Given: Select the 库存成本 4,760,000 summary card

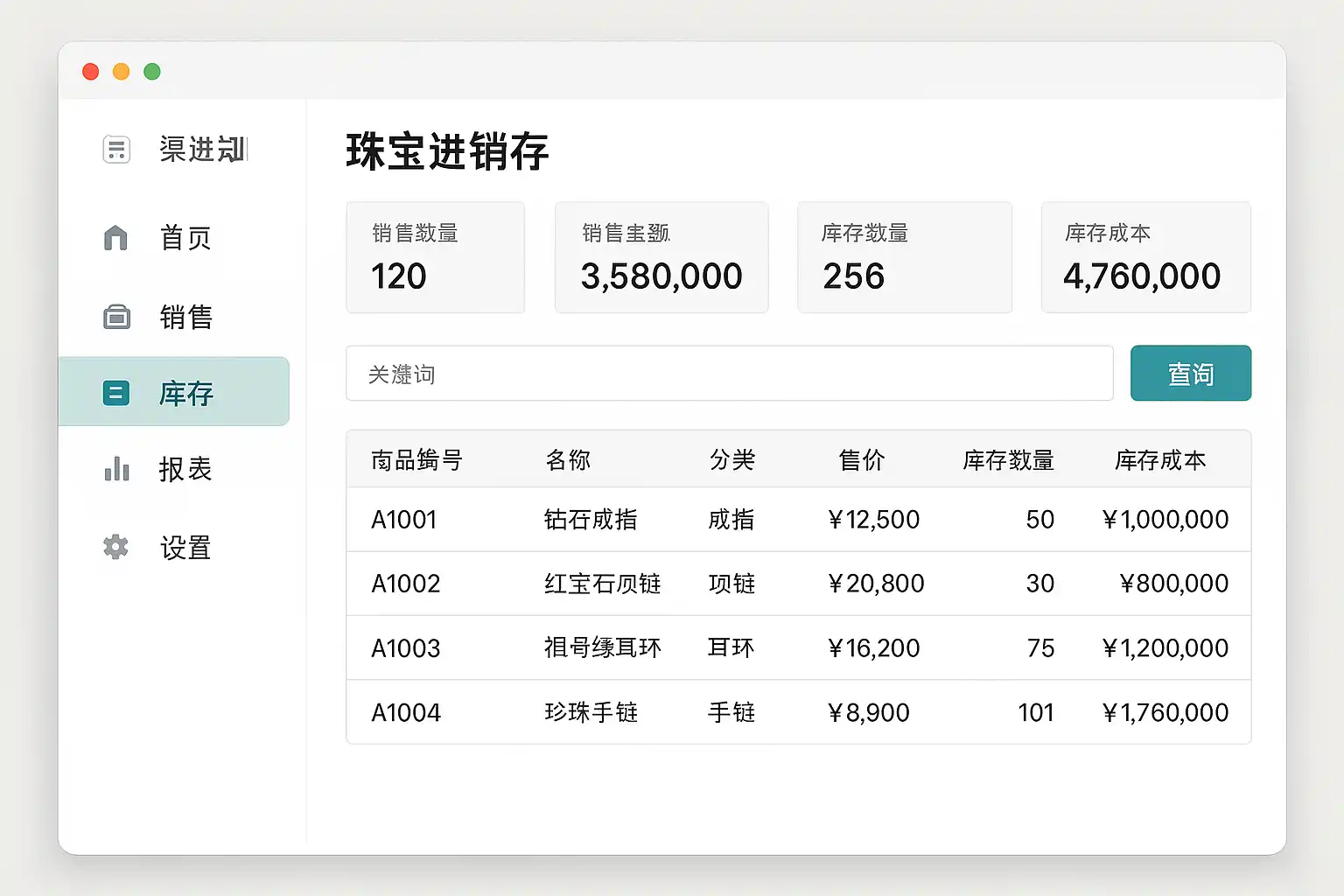Looking at the screenshot, I should (x=1145, y=257).
